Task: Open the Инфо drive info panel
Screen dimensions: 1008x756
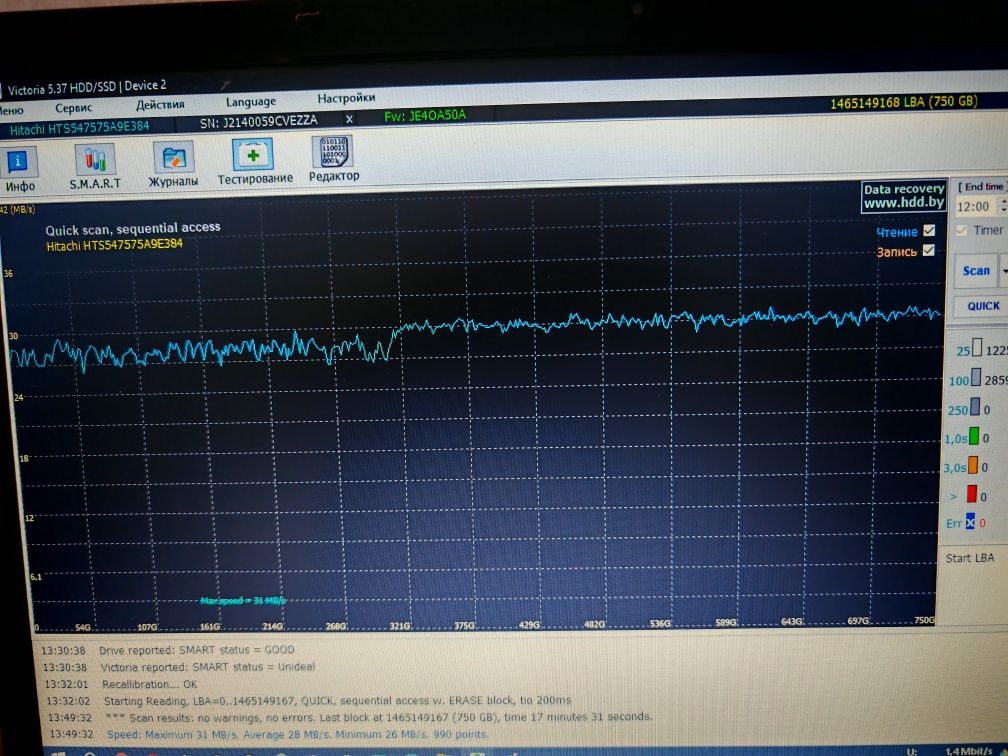Action: coord(19,170)
